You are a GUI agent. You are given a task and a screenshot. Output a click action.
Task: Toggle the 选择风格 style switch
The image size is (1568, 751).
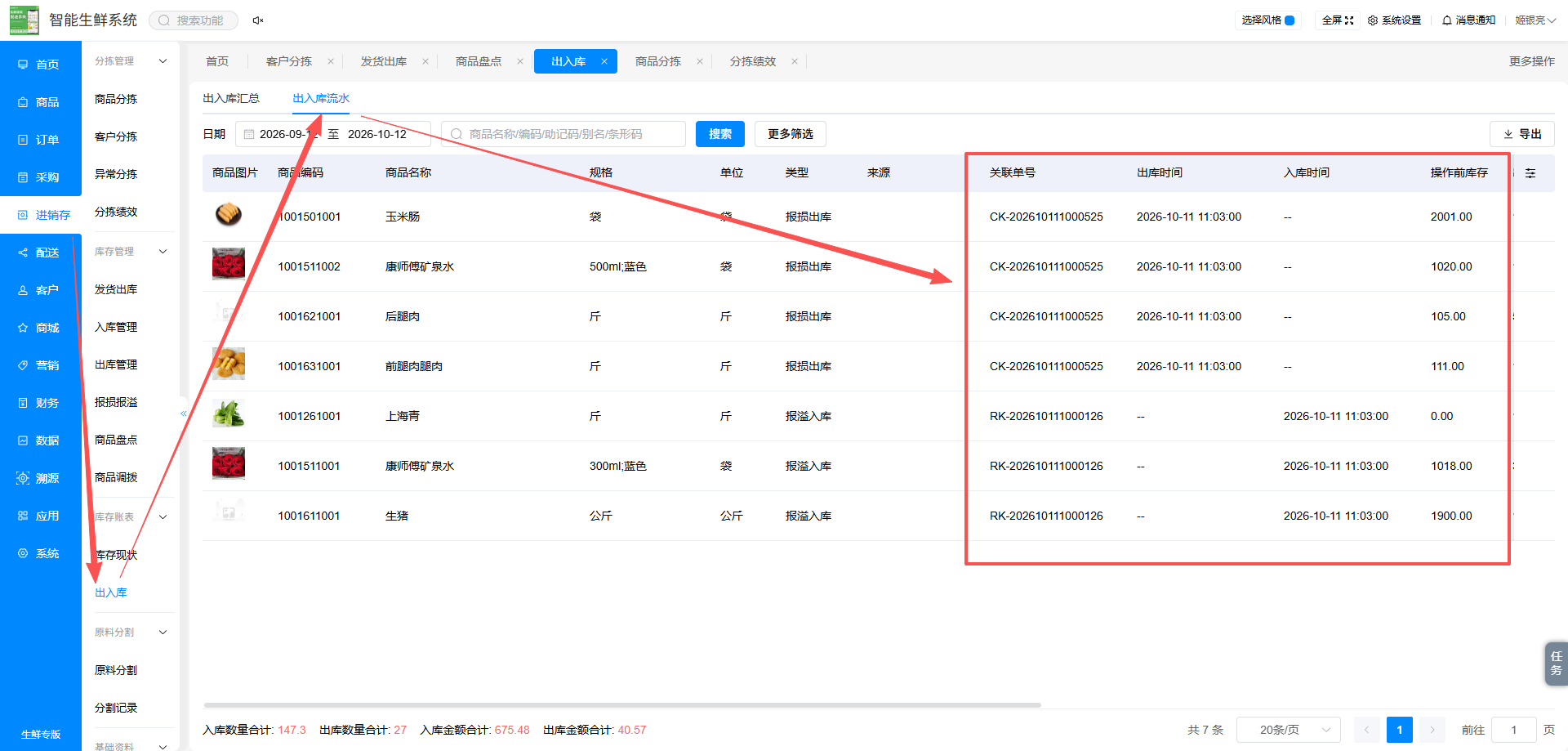click(1290, 20)
